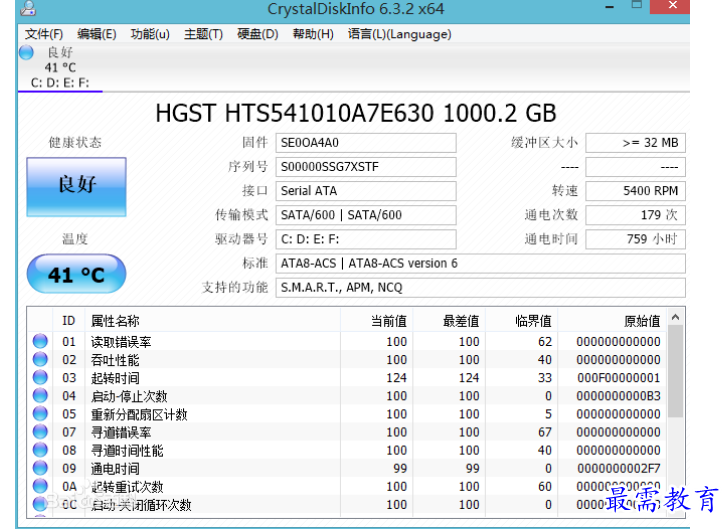Click the status orb for row 01 读取错误率

(x=40, y=341)
